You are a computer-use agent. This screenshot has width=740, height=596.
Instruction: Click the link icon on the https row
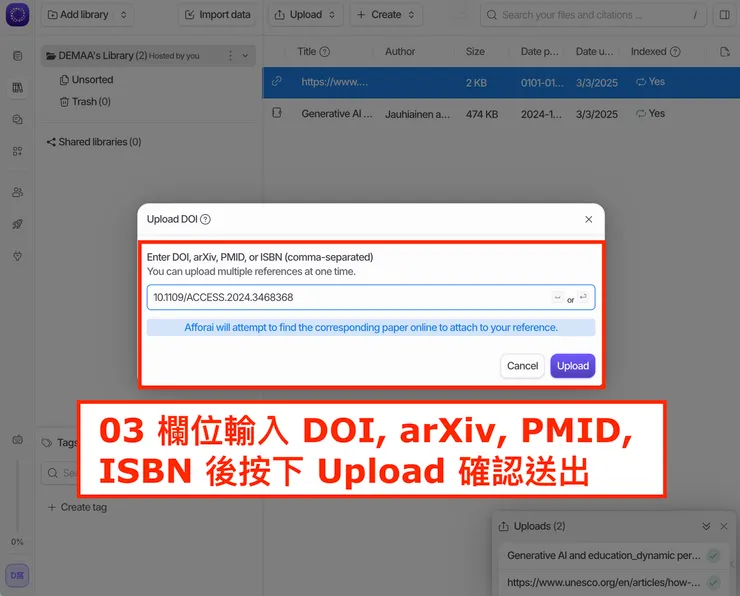(277, 82)
